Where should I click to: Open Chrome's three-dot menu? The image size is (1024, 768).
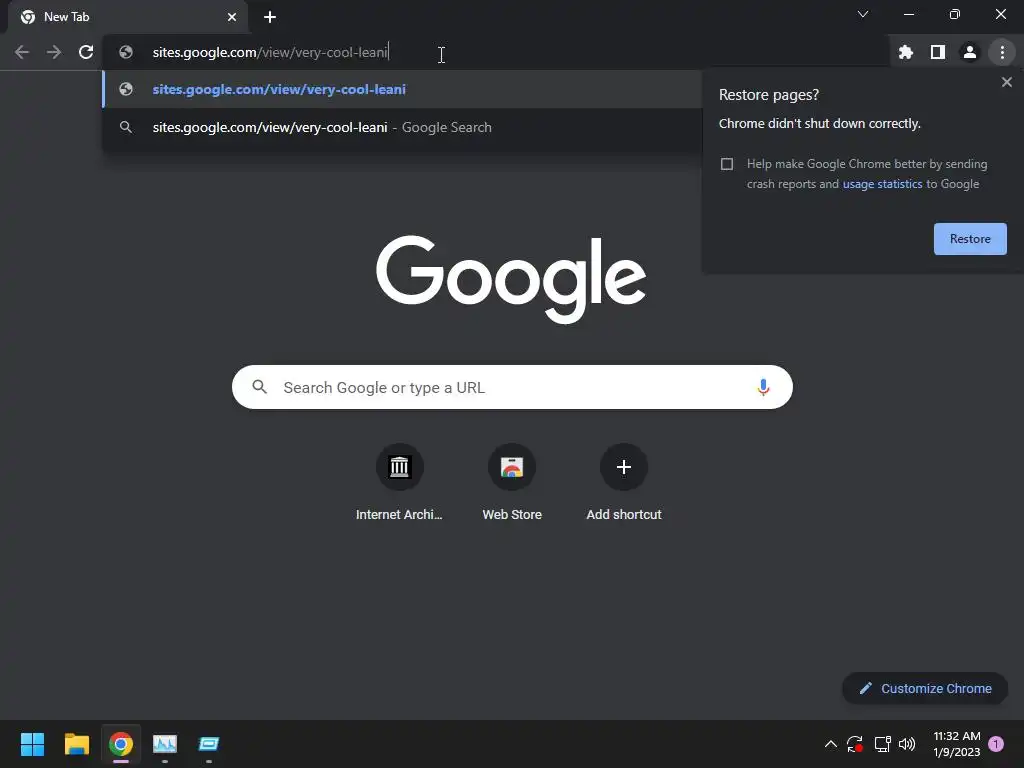[x=1002, y=52]
